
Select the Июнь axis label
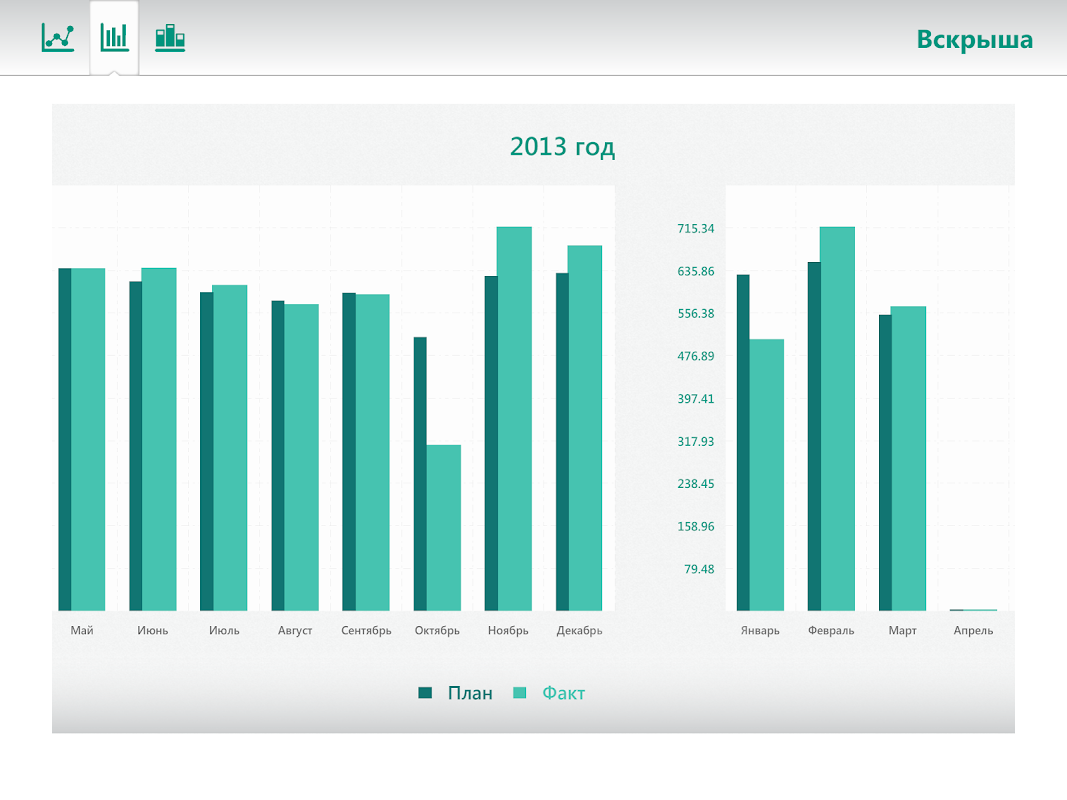tap(152, 631)
